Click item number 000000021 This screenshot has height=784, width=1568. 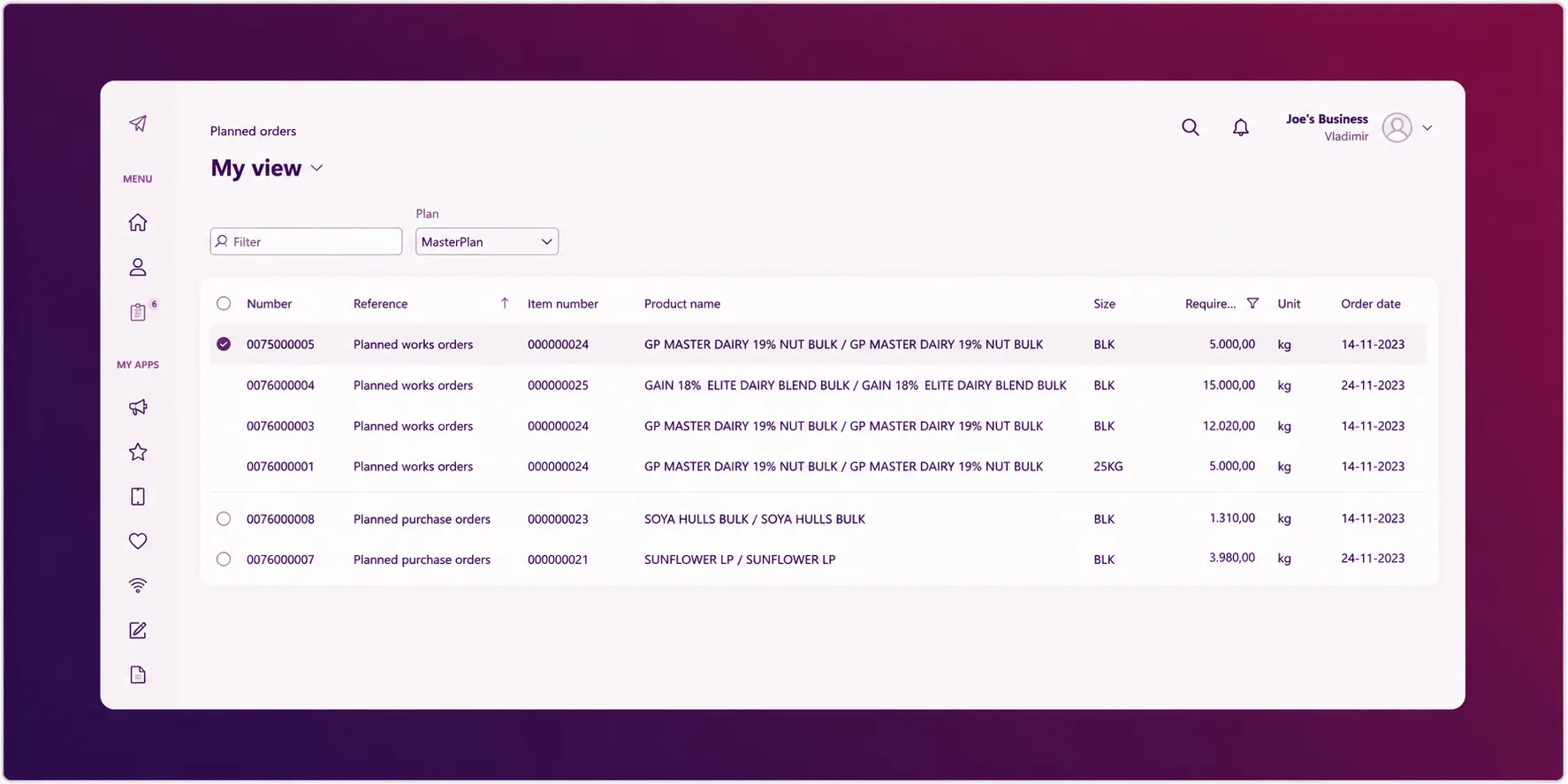pyautogui.click(x=558, y=559)
